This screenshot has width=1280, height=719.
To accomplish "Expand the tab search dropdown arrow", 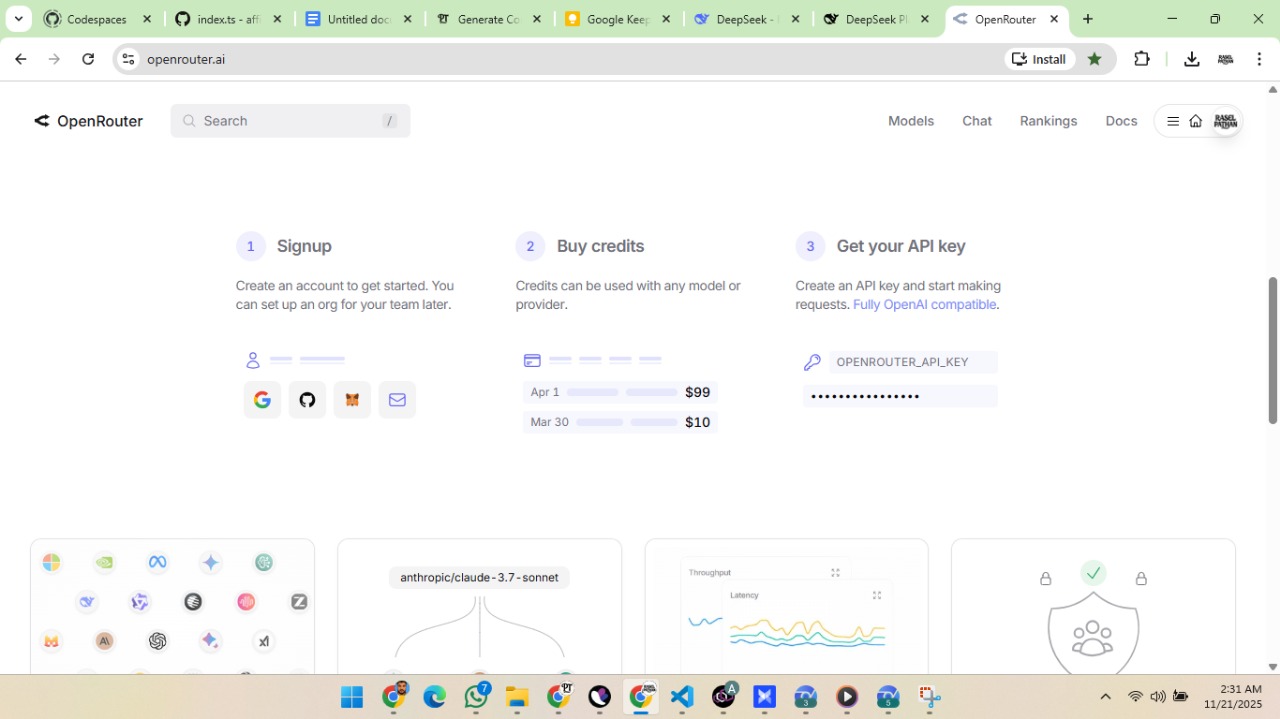I will coord(18,19).
